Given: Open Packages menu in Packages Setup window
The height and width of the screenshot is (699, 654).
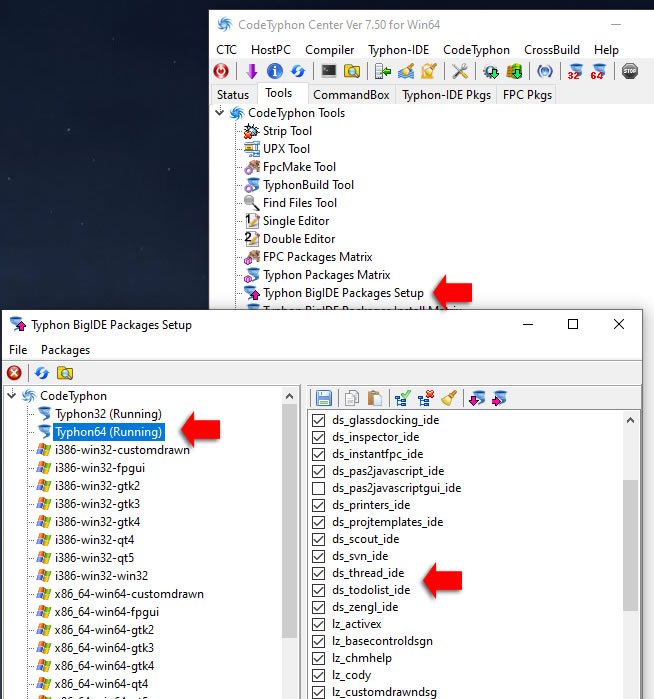Looking at the screenshot, I should click(66, 350).
